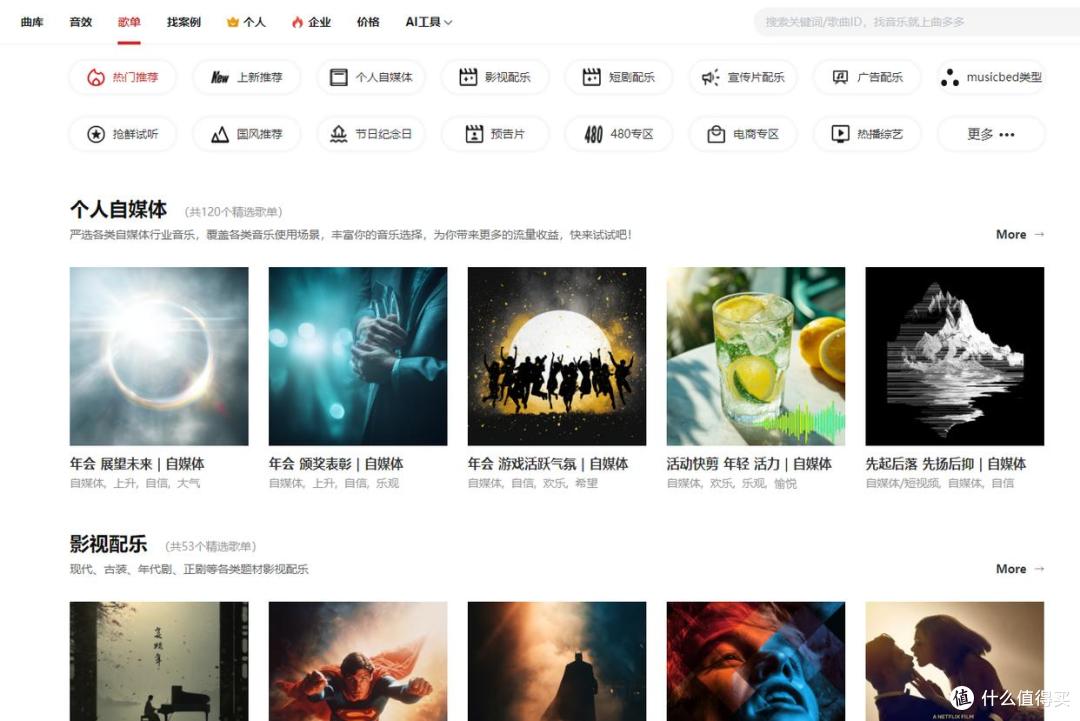Image resolution: width=1080 pixels, height=721 pixels.
Task: Click the 个人自媒体 section heading
Action: (118, 209)
